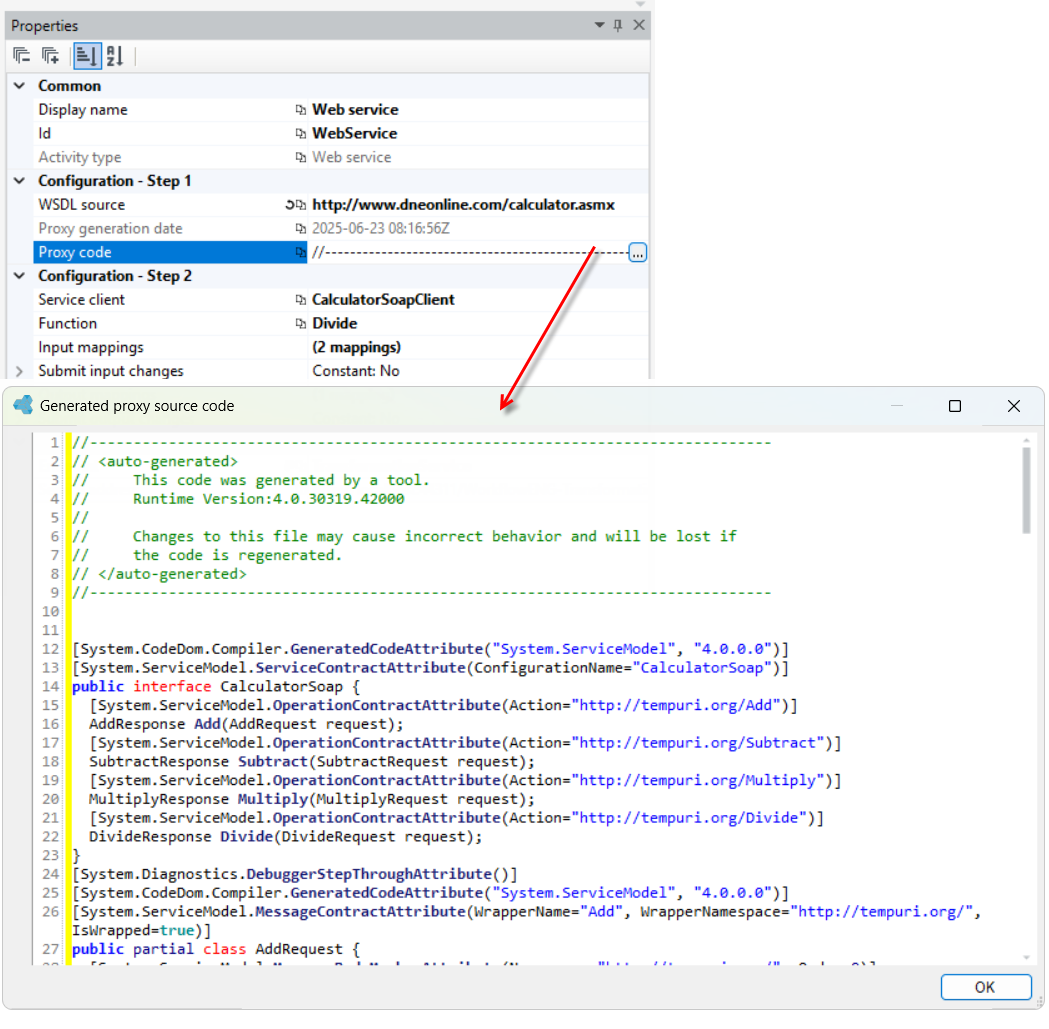Edit the Display name value 'Web service'
This screenshot has width=1049, height=1029.
(x=355, y=110)
